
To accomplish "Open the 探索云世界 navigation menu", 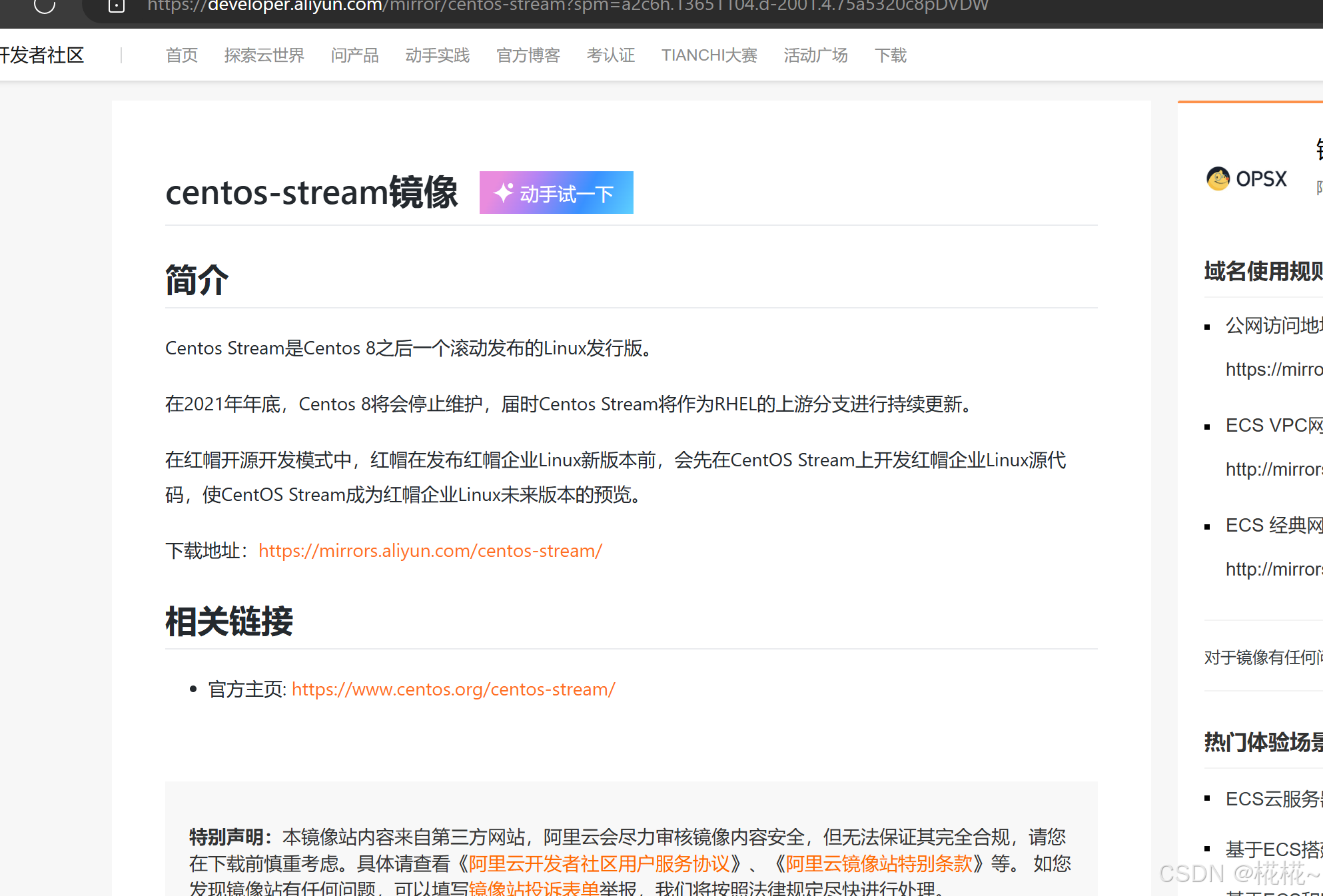I will point(264,55).
